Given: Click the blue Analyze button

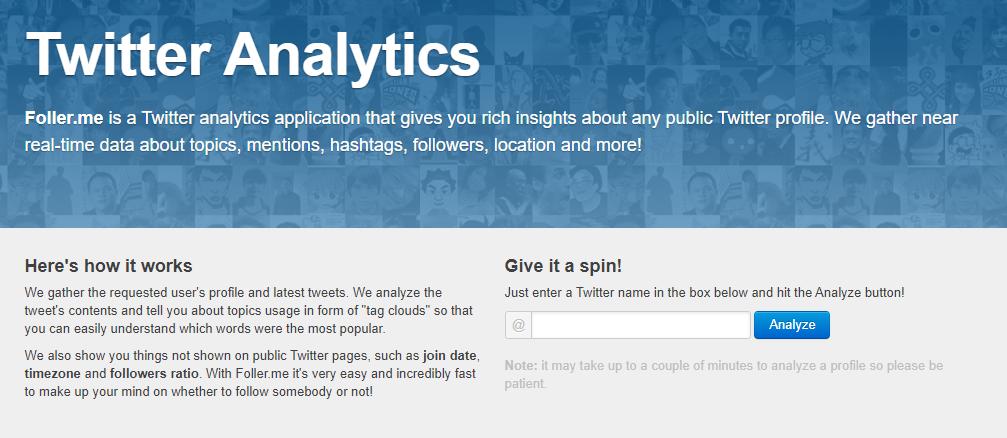Looking at the screenshot, I should 791,325.
